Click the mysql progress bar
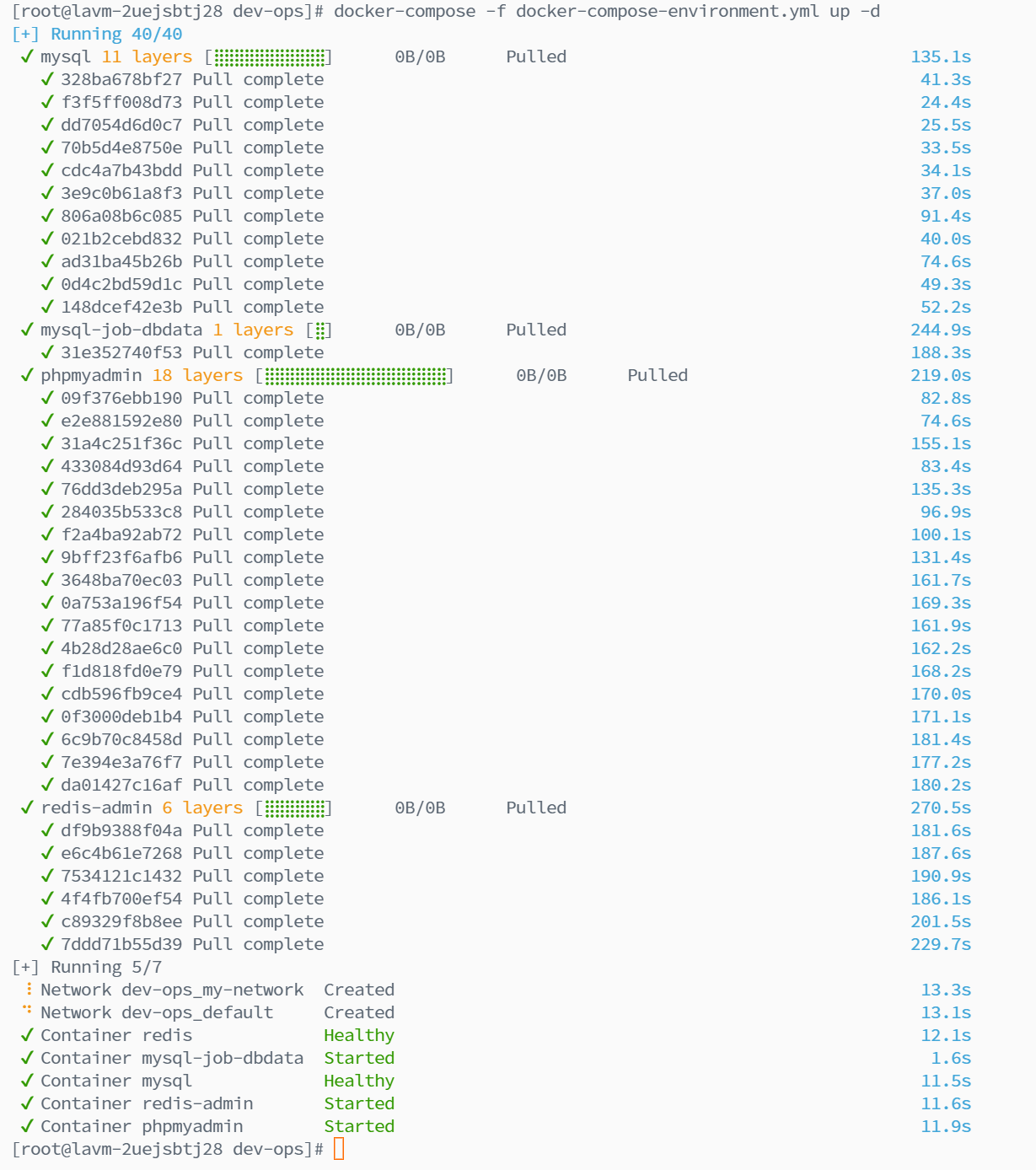Viewport: 1036px width, 1170px height. coord(270,57)
